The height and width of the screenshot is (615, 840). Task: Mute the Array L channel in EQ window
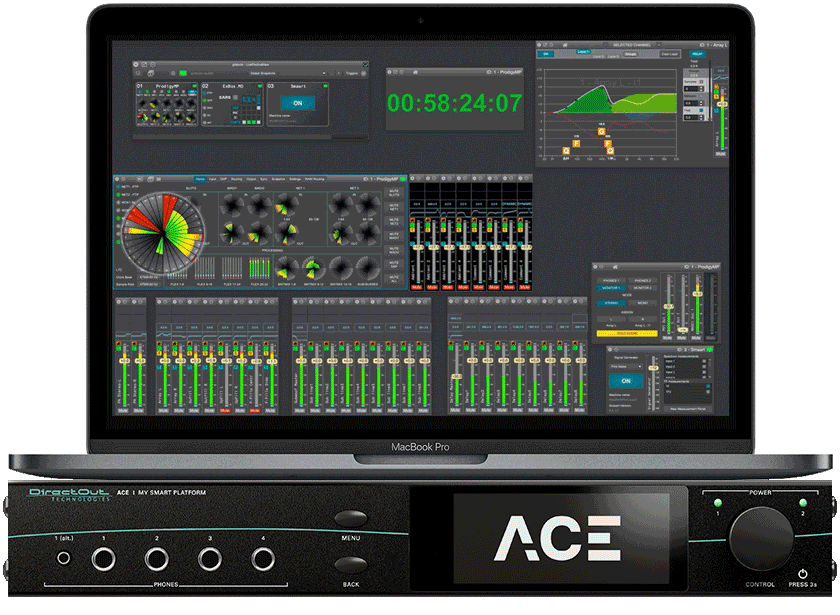tap(721, 154)
